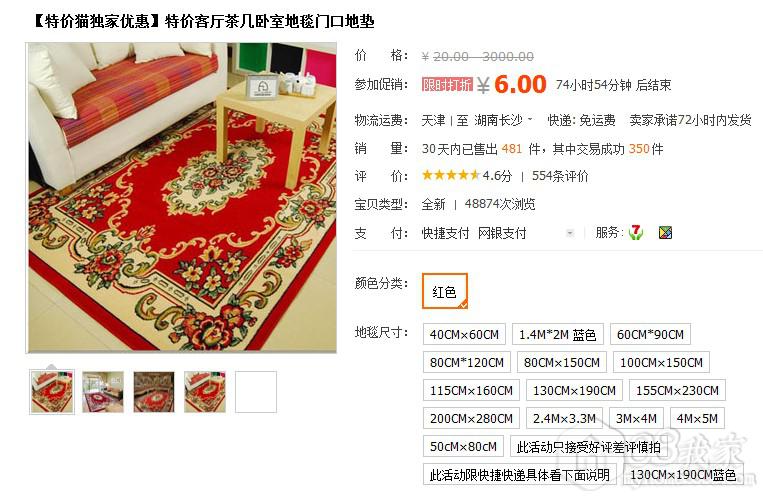This screenshot has height=496, width=763.
Task: Select the 4M×5M size option
Action: tap(697, 419)
